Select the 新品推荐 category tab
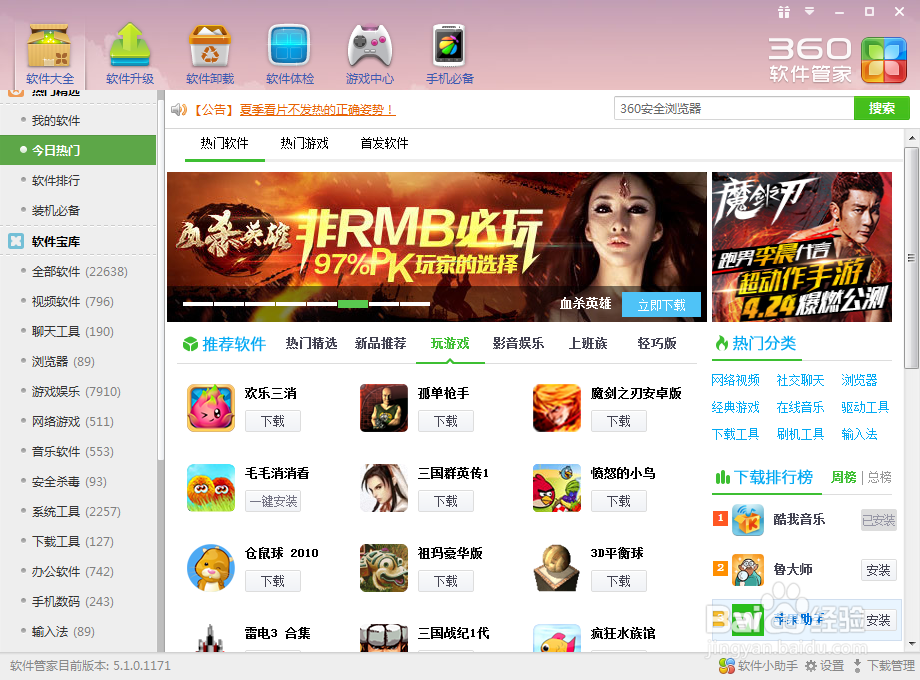Image resolution: width=920 pixels, height=680 pixels. click(381, 343)
